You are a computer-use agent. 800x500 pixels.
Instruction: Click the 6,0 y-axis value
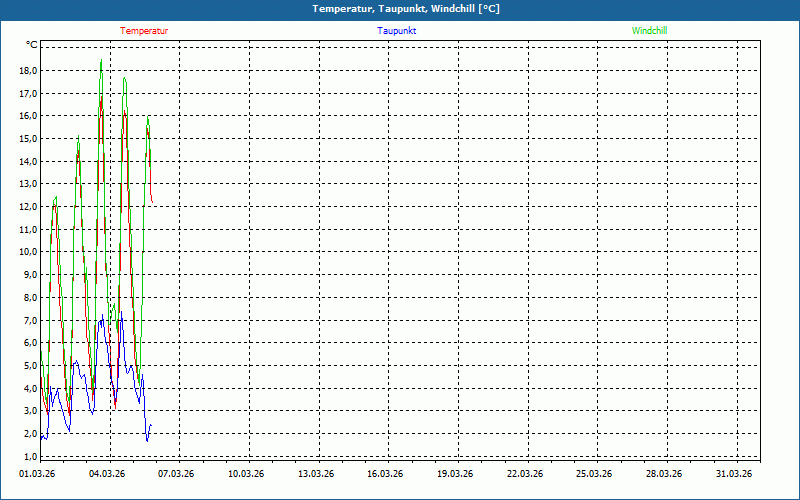click(31, 342)
